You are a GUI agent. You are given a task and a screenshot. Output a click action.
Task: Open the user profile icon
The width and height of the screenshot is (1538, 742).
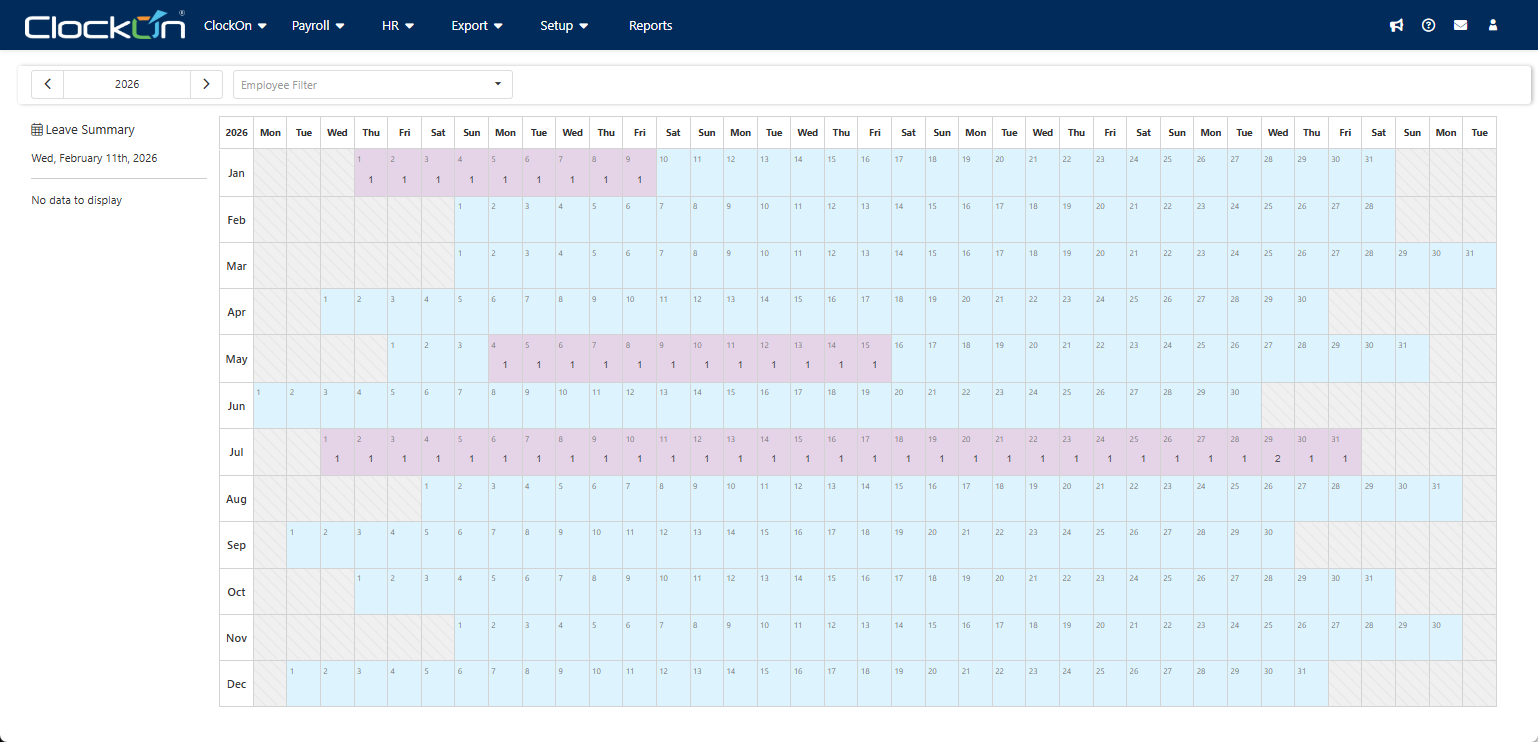click(x=1493, y=26)
